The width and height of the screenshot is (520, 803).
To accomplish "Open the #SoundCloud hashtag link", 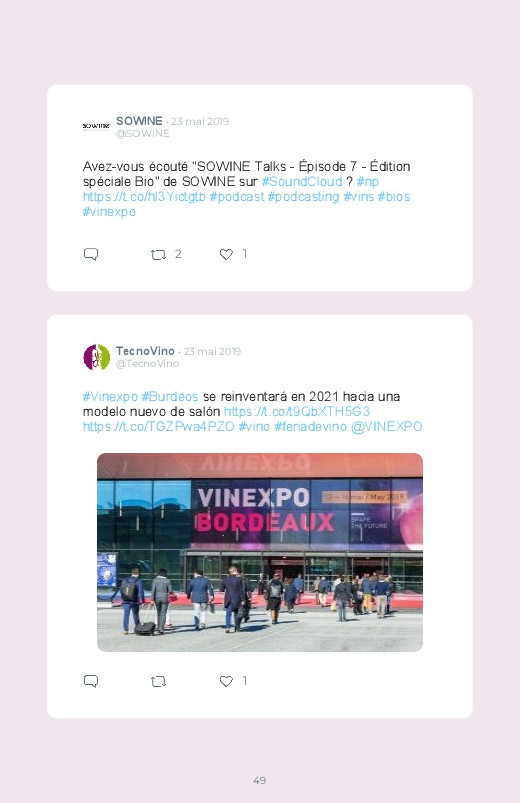I will (x=302, y=181).
